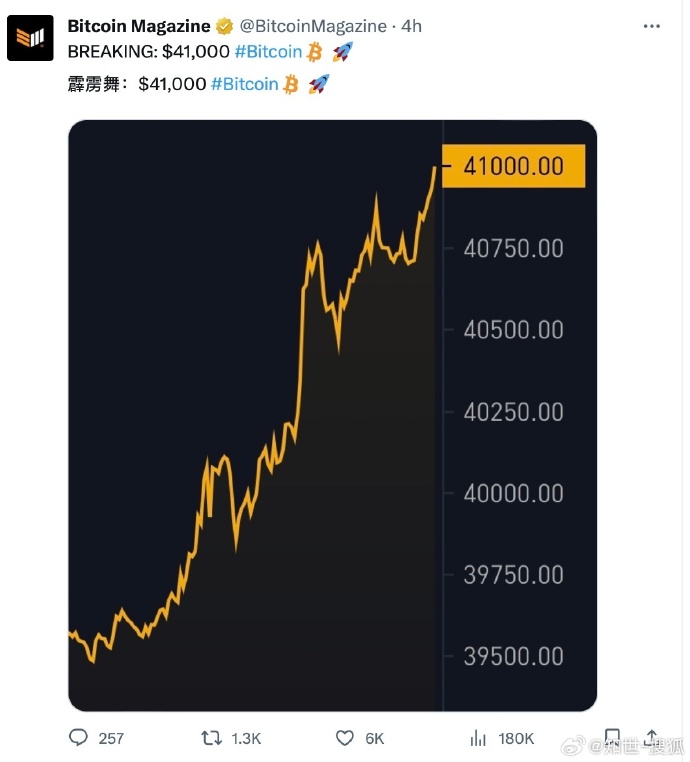Visit the @BitcoinMagazine handle
Image resolution: width=690 pixels, height=762 pixels.
[313, 26]
